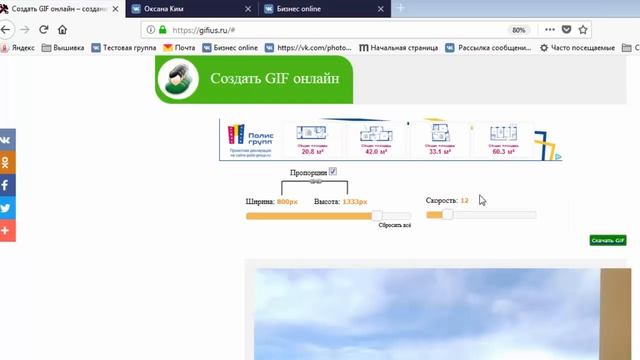Save page to Pocket icon
The height and width of the screenshot is (360, 640).
567,29
